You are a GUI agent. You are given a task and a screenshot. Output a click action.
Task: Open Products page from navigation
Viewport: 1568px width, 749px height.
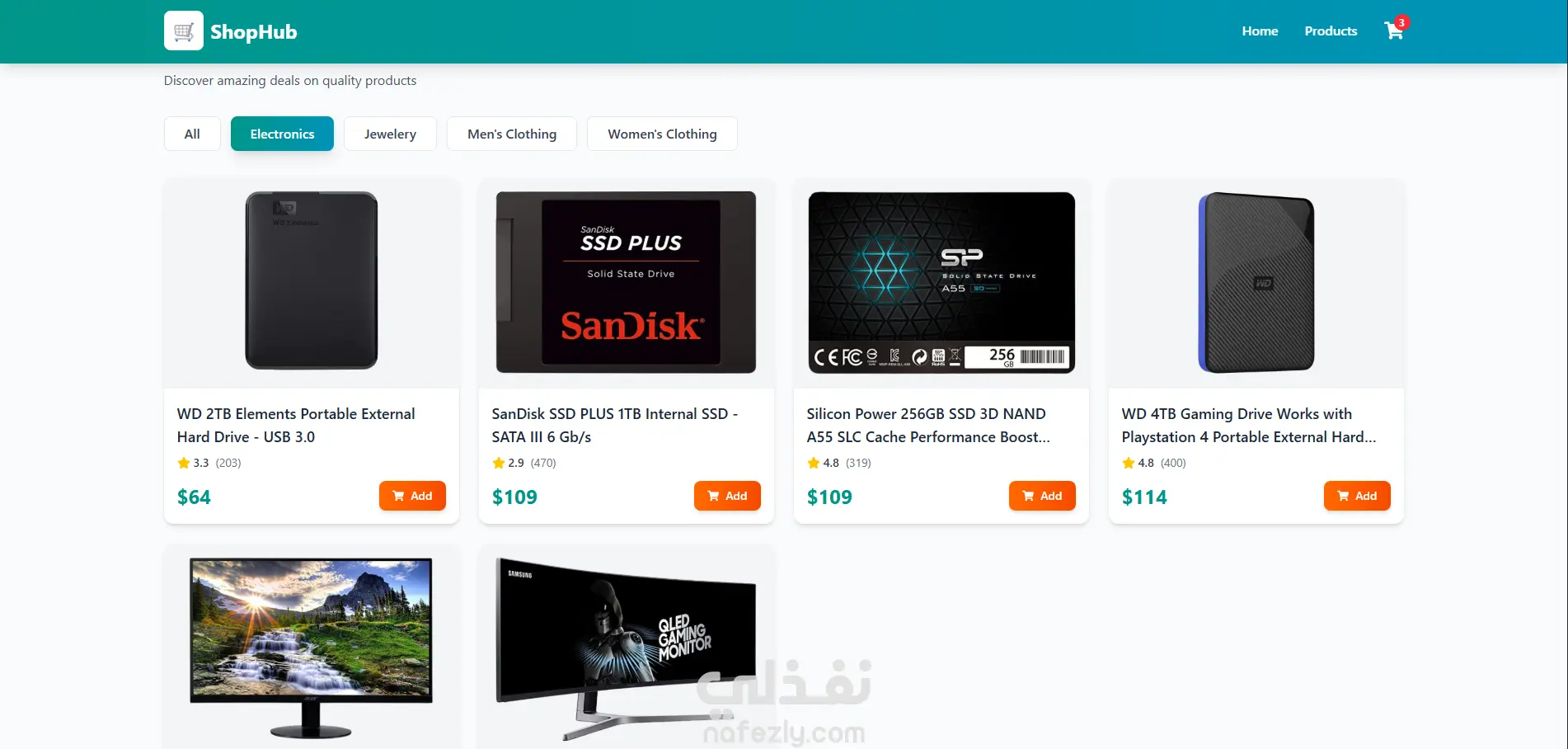1331,31
